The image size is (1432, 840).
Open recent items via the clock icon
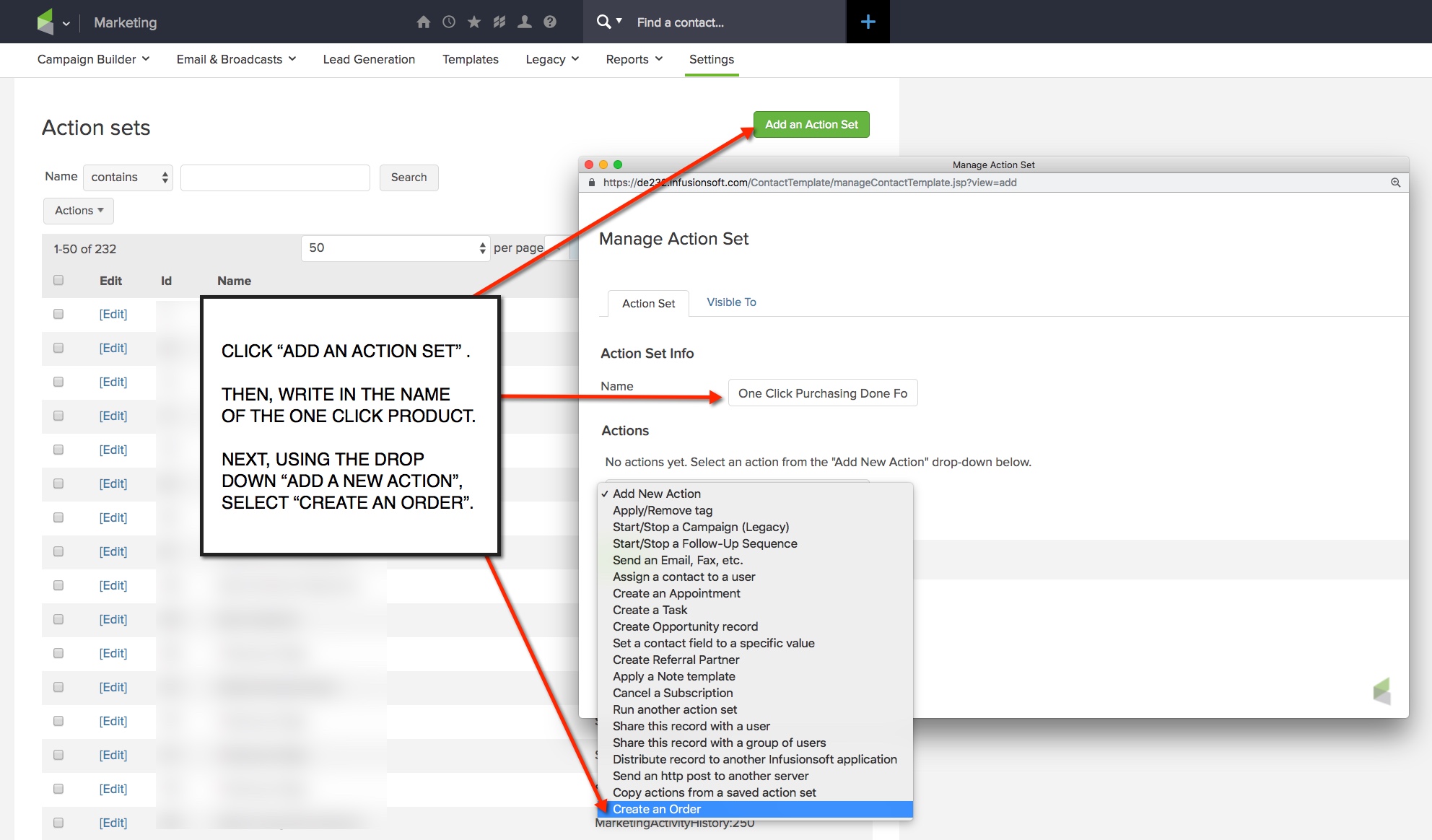(449, 22)
